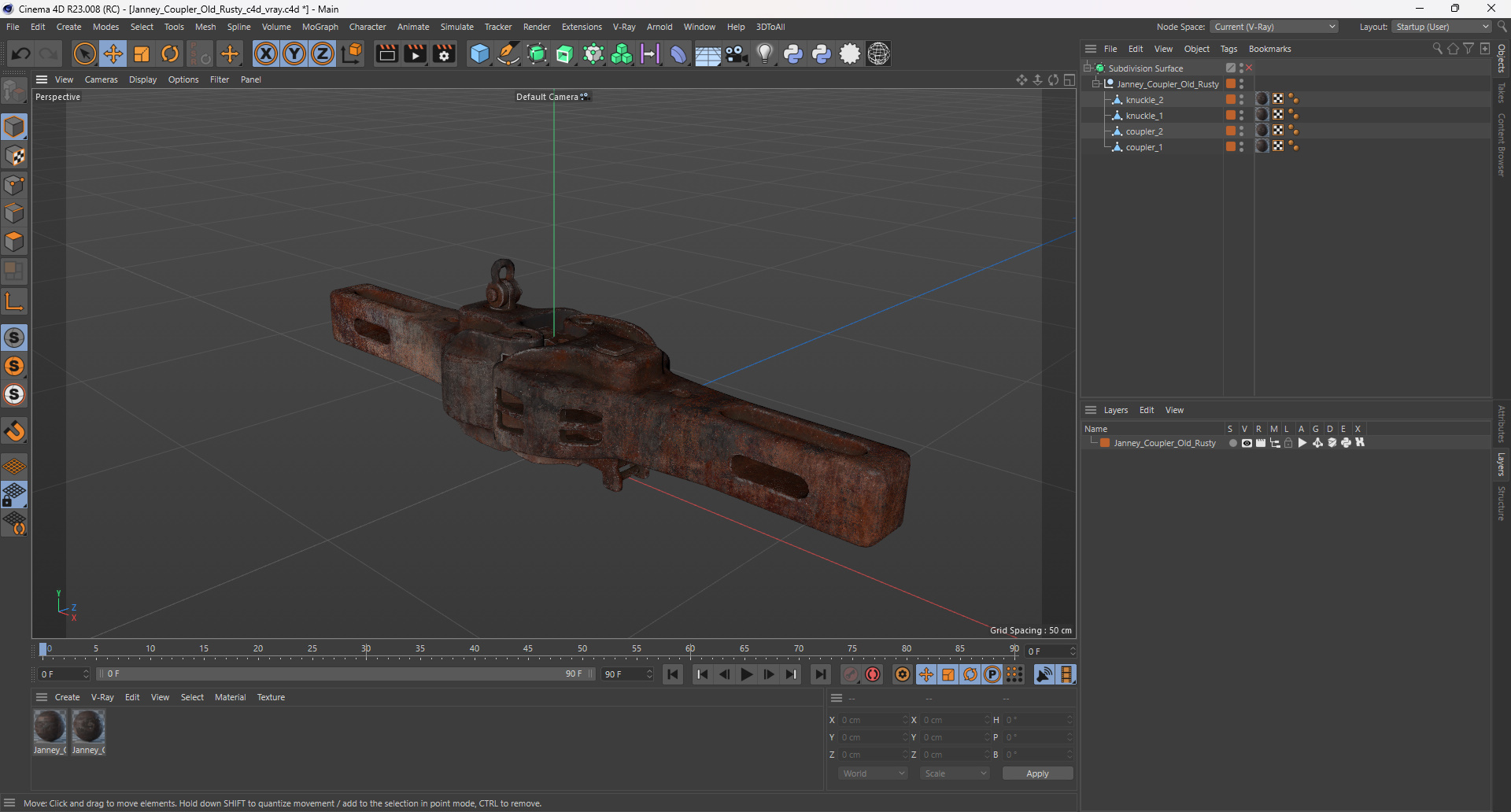Click the Floor environment icon
1511x812 pixels.
tap(707, 54)
